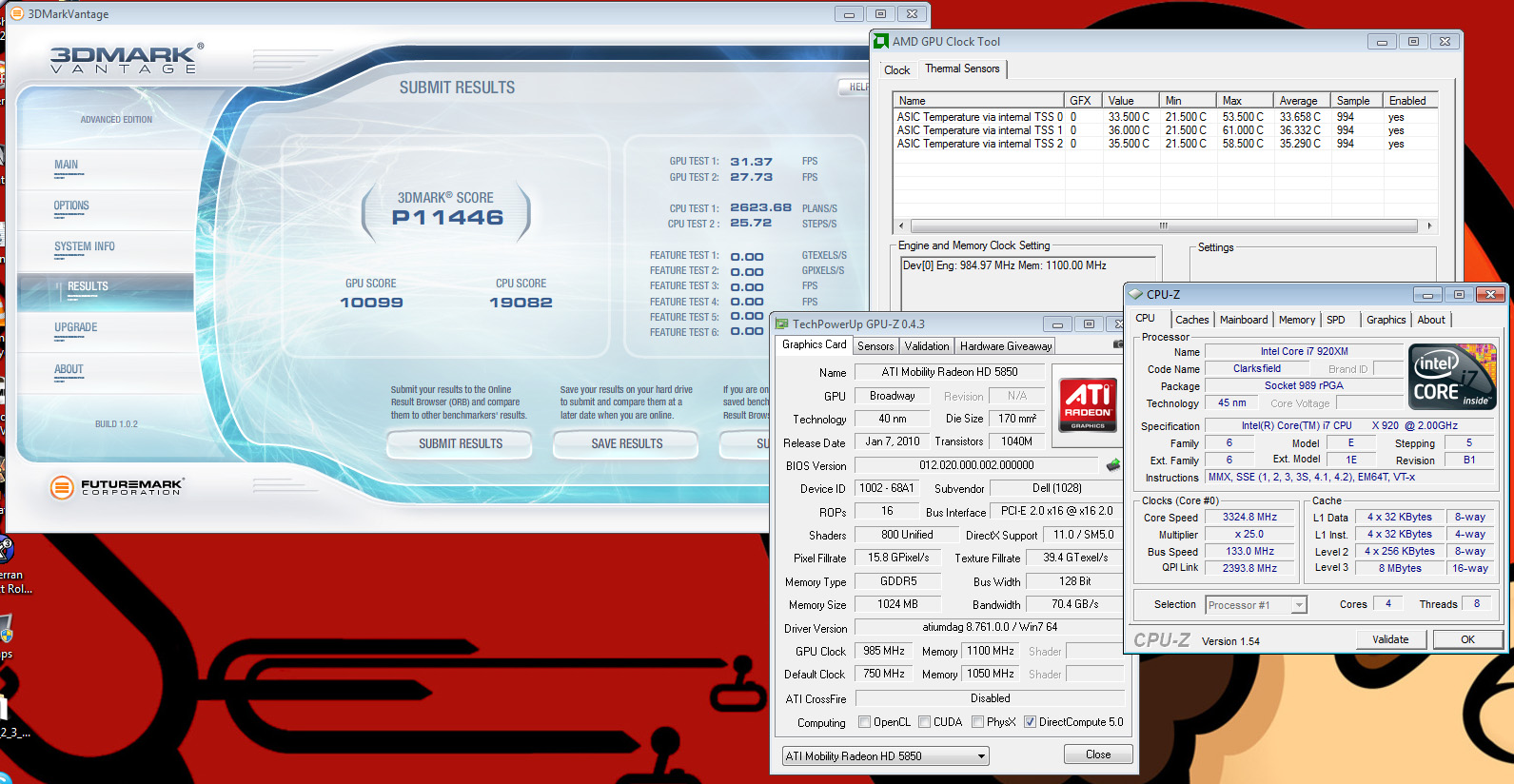This screenshot has width=1514, height=784.
Task: Click the AMD GPU Clock Tool title icon
Action: point(882,42)
